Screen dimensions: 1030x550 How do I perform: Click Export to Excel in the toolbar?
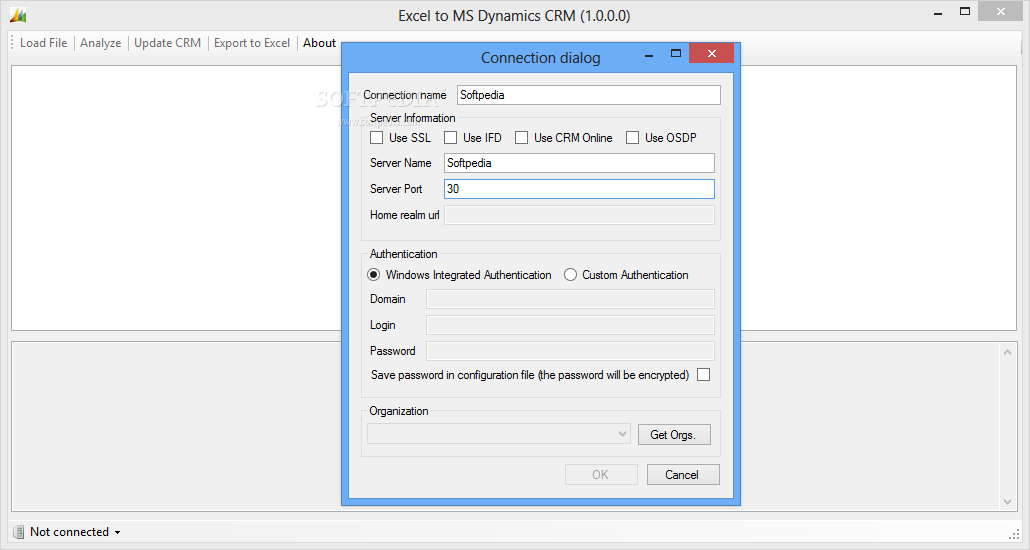252,43
